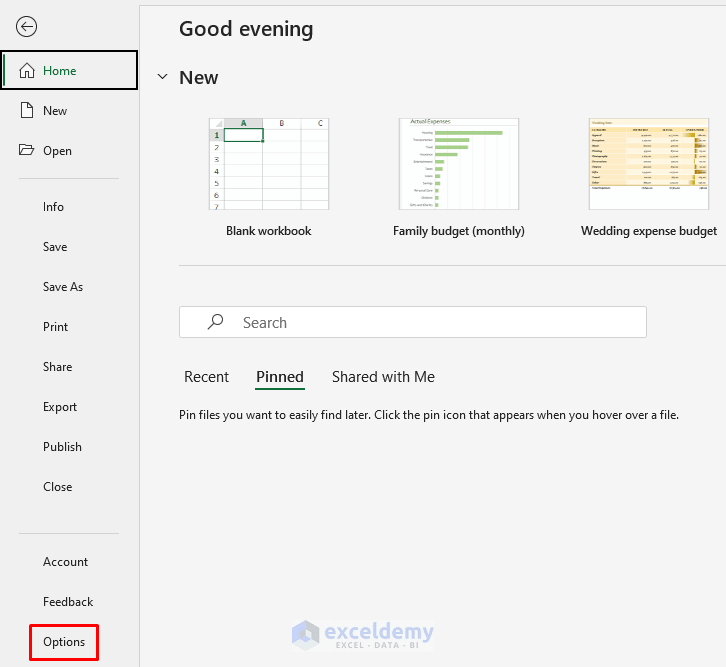Click the Open folder icon
This screenshot has width=726, height=667.
coord(26,150)
